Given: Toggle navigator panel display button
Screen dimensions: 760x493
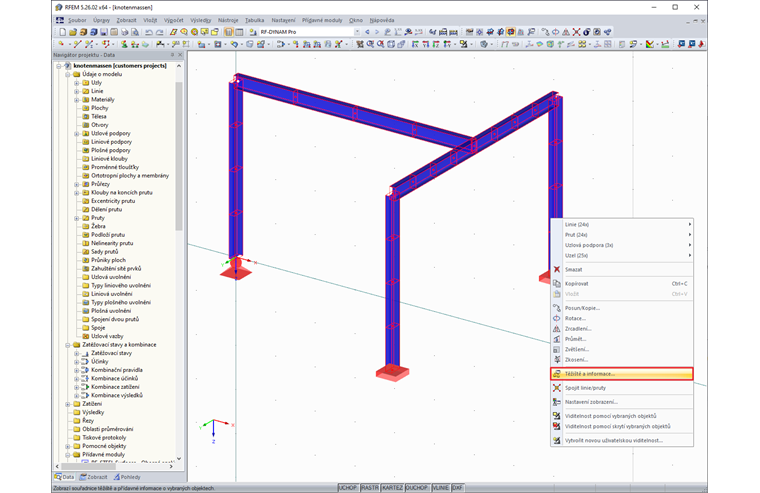Looking at the screenshot, I should [x=228, y=32].
